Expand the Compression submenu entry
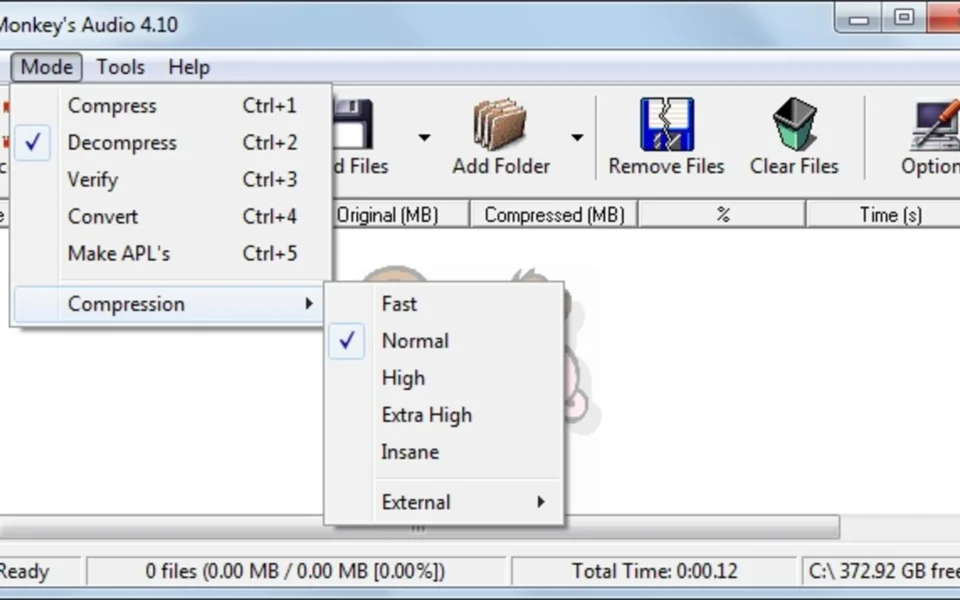The height and width of the screenshot is (600, 960). click(168, 304)
